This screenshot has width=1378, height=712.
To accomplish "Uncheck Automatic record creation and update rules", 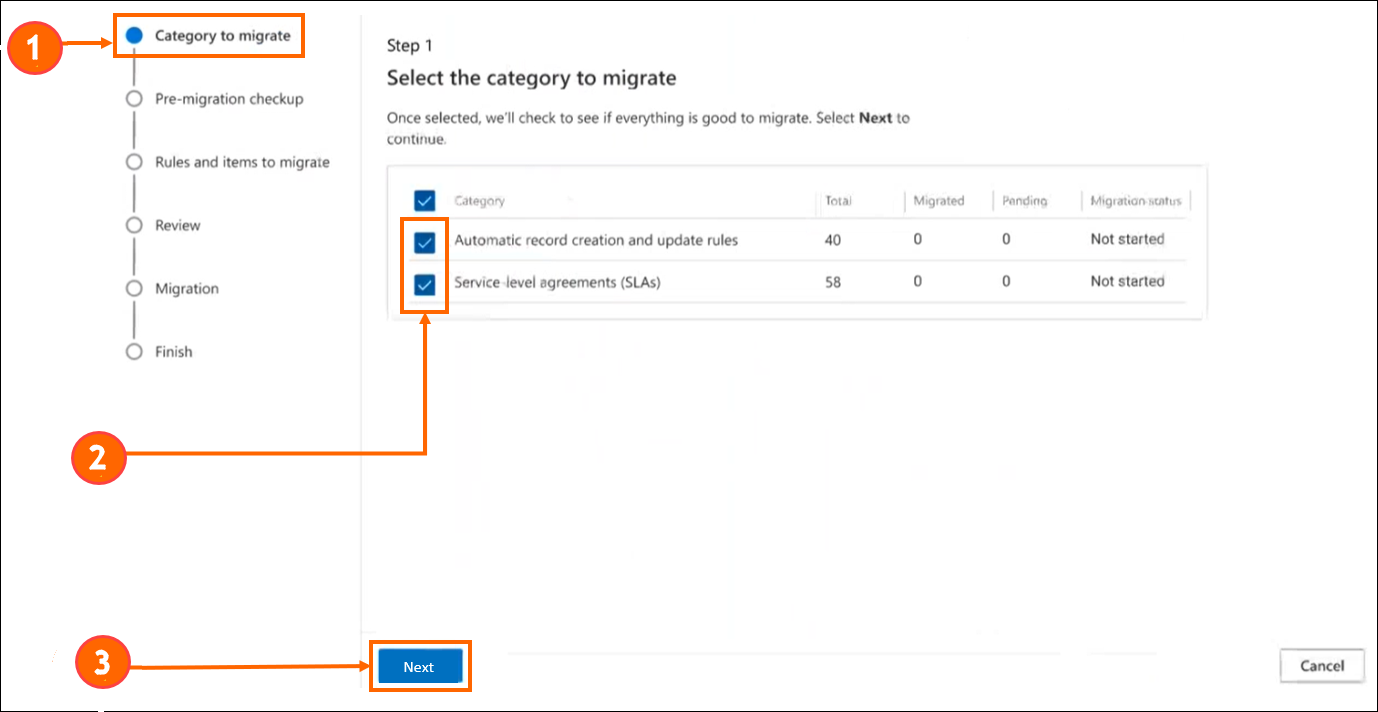I will click(x=425, y=242).
